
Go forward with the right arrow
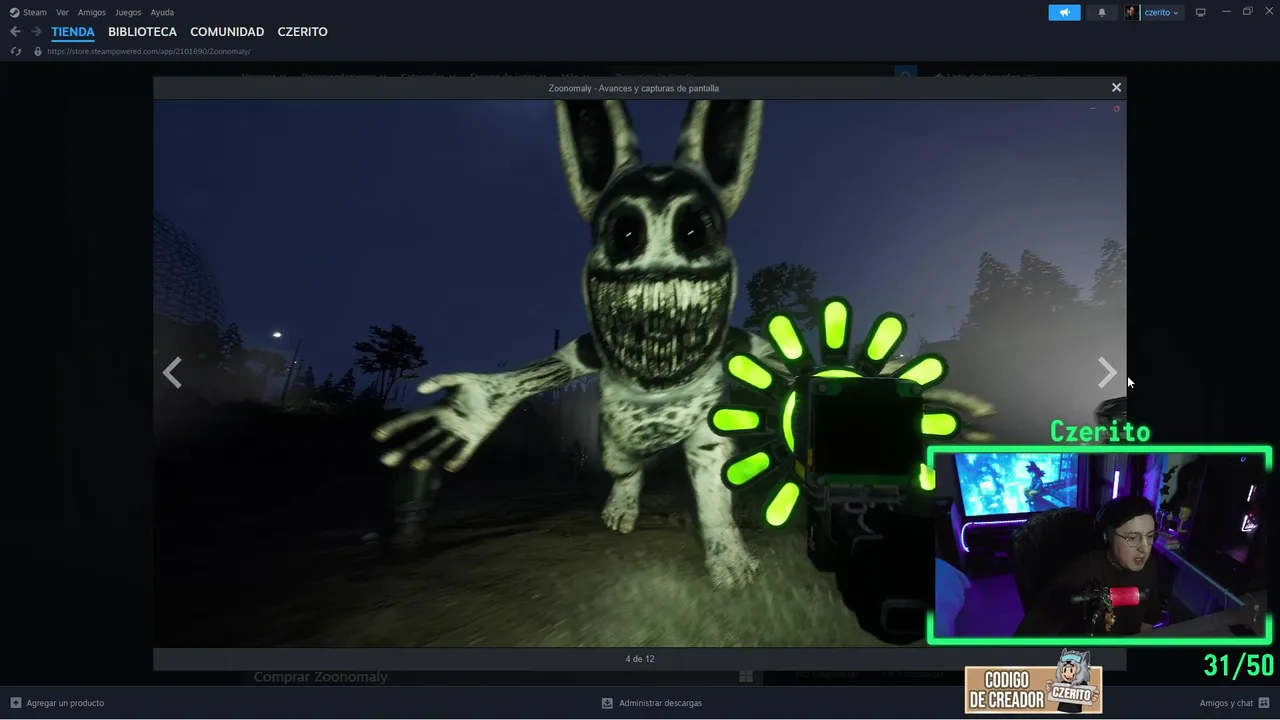point(36,32)
